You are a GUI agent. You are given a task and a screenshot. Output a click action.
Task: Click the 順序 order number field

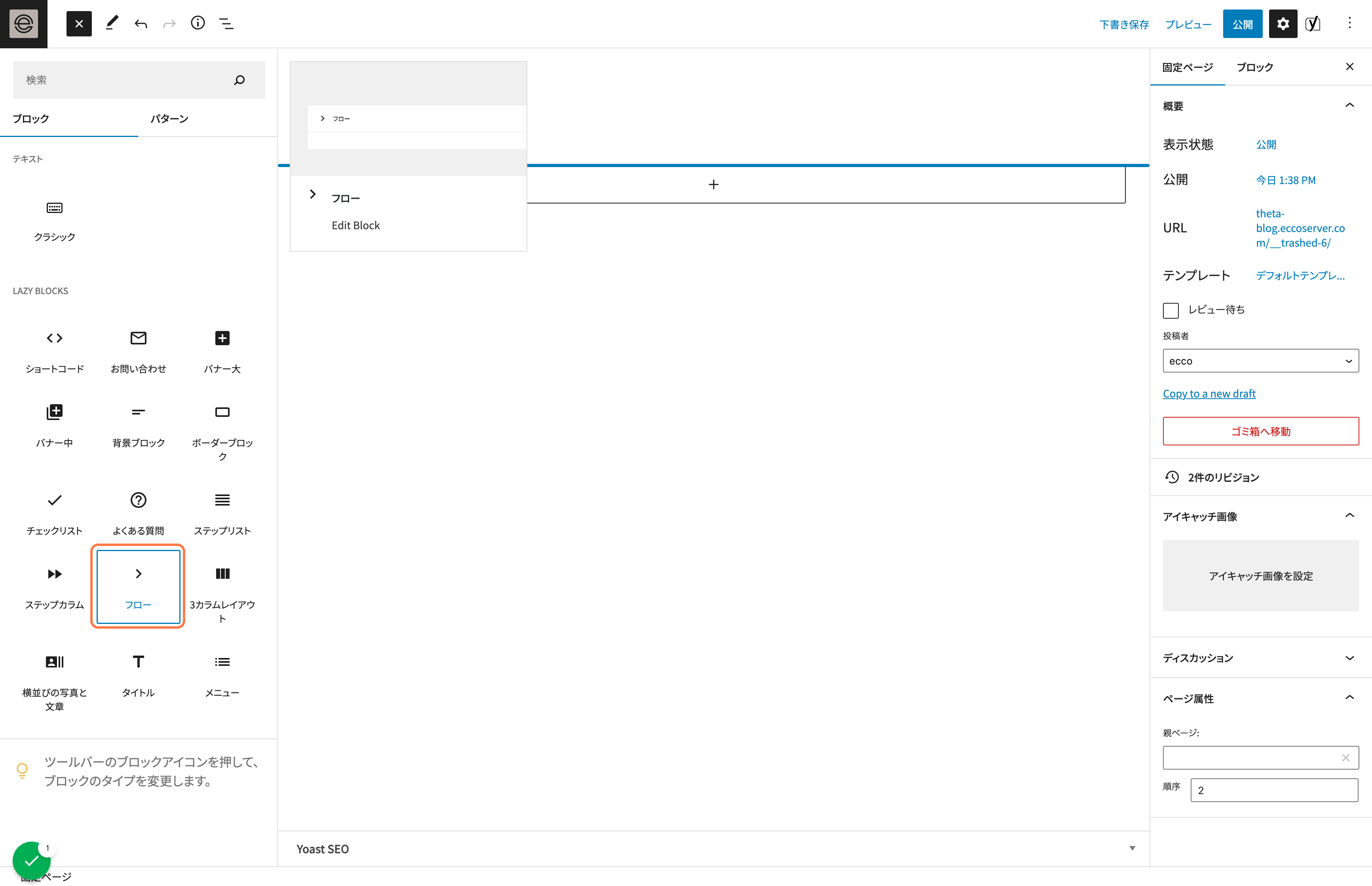(1274, 790)
